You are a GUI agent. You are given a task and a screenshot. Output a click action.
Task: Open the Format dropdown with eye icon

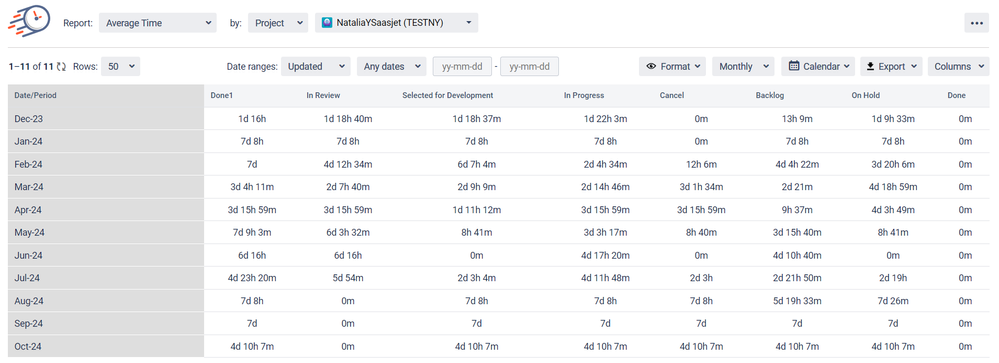672,66
